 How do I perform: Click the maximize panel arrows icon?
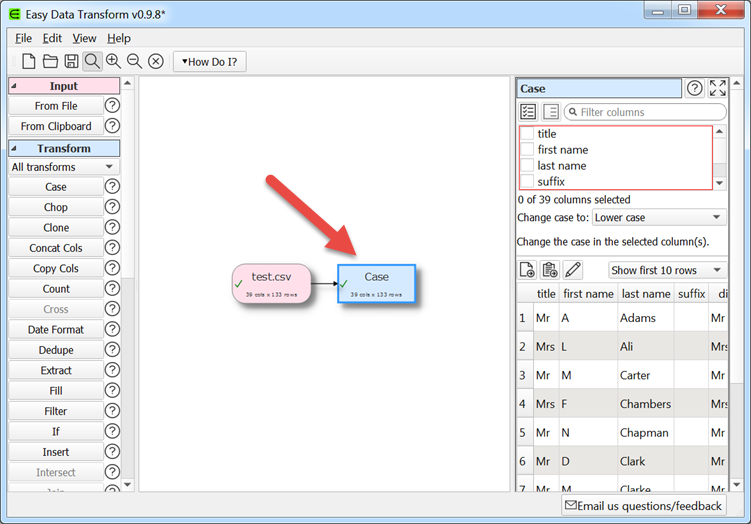coord(717,88)
